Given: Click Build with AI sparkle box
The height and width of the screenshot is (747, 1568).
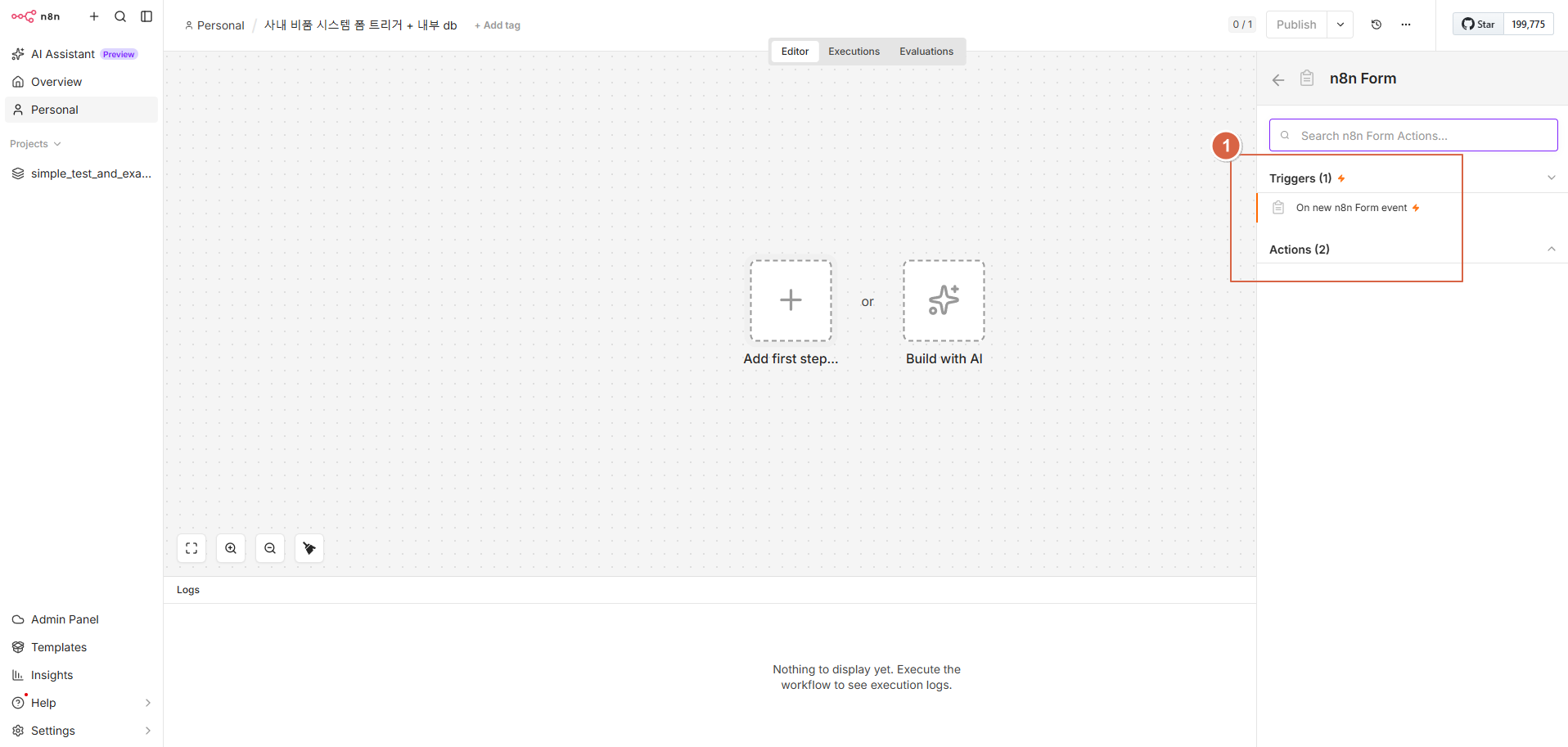Looking at the screenshot, I should coord(944,300).
